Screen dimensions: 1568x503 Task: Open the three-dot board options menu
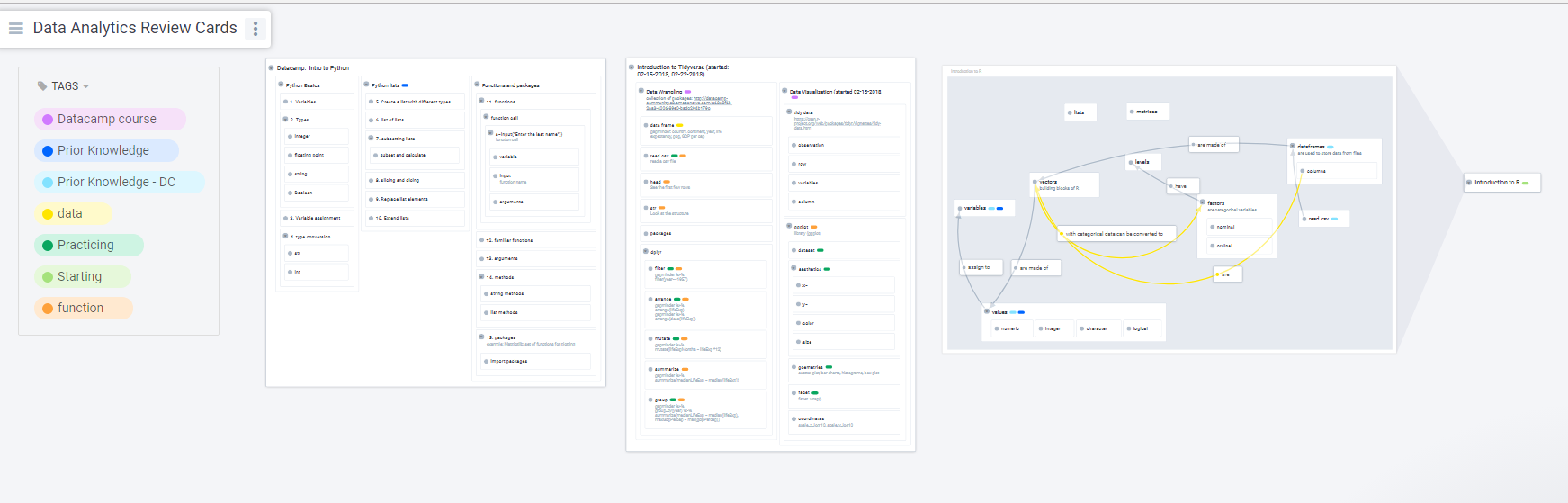(x=255, y=29)
